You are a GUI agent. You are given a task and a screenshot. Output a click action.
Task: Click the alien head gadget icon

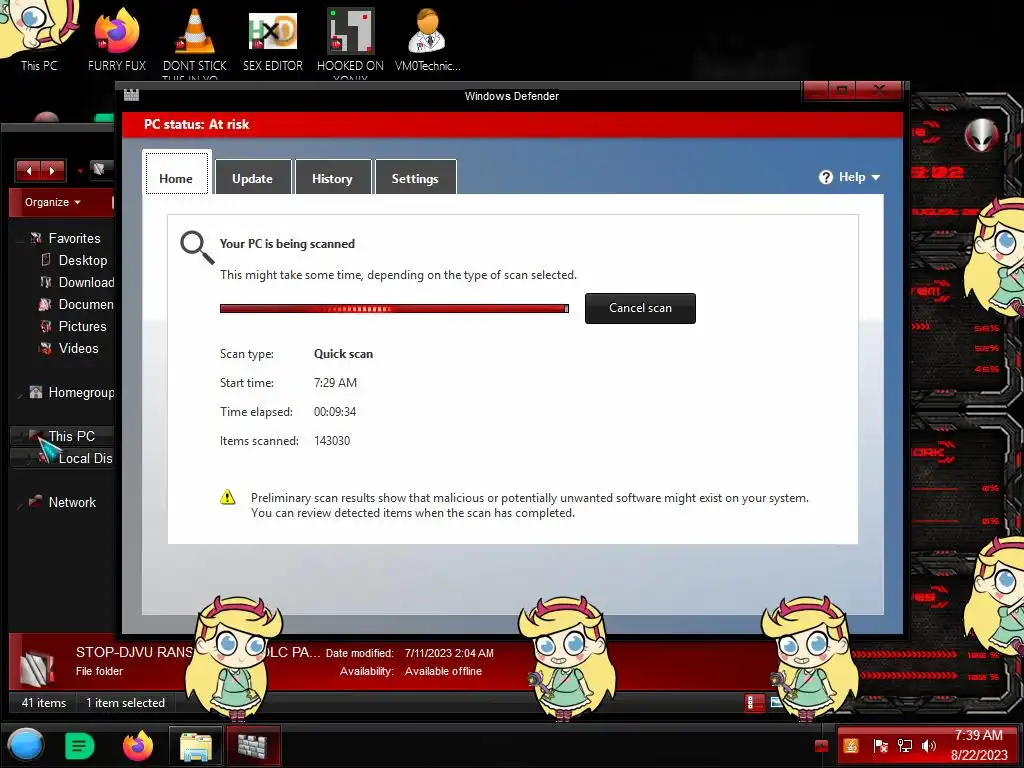tap(982, 136)
